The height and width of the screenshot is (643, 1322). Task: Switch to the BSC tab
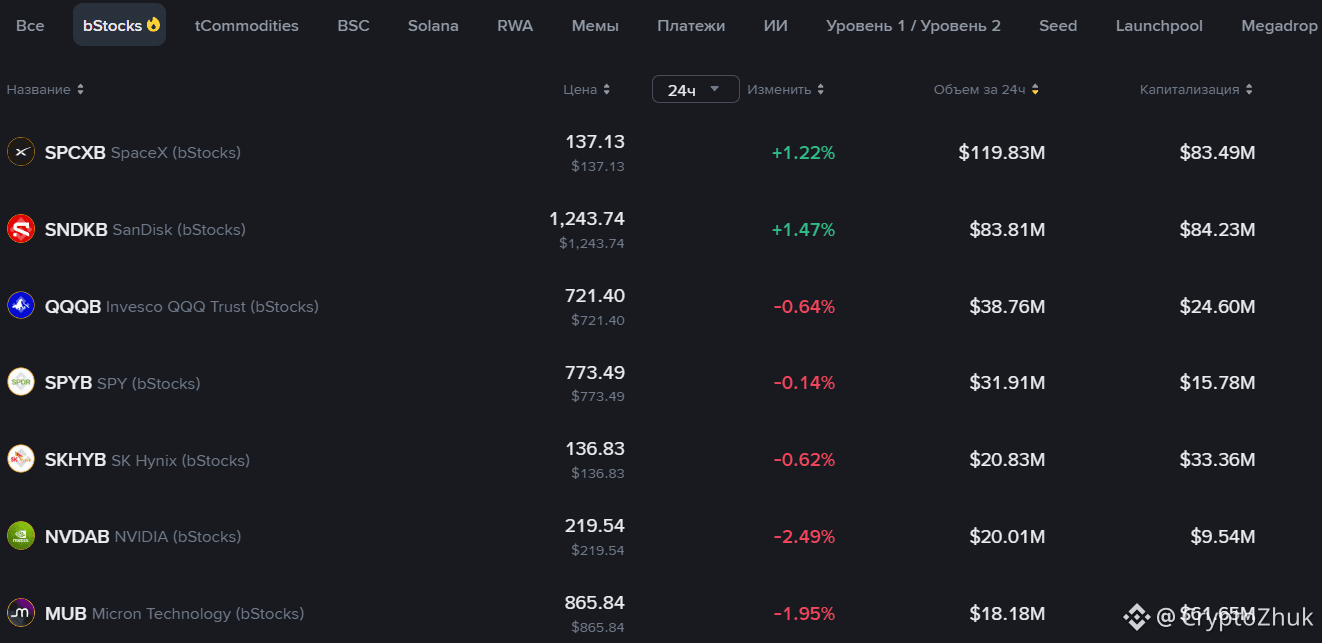353,25
